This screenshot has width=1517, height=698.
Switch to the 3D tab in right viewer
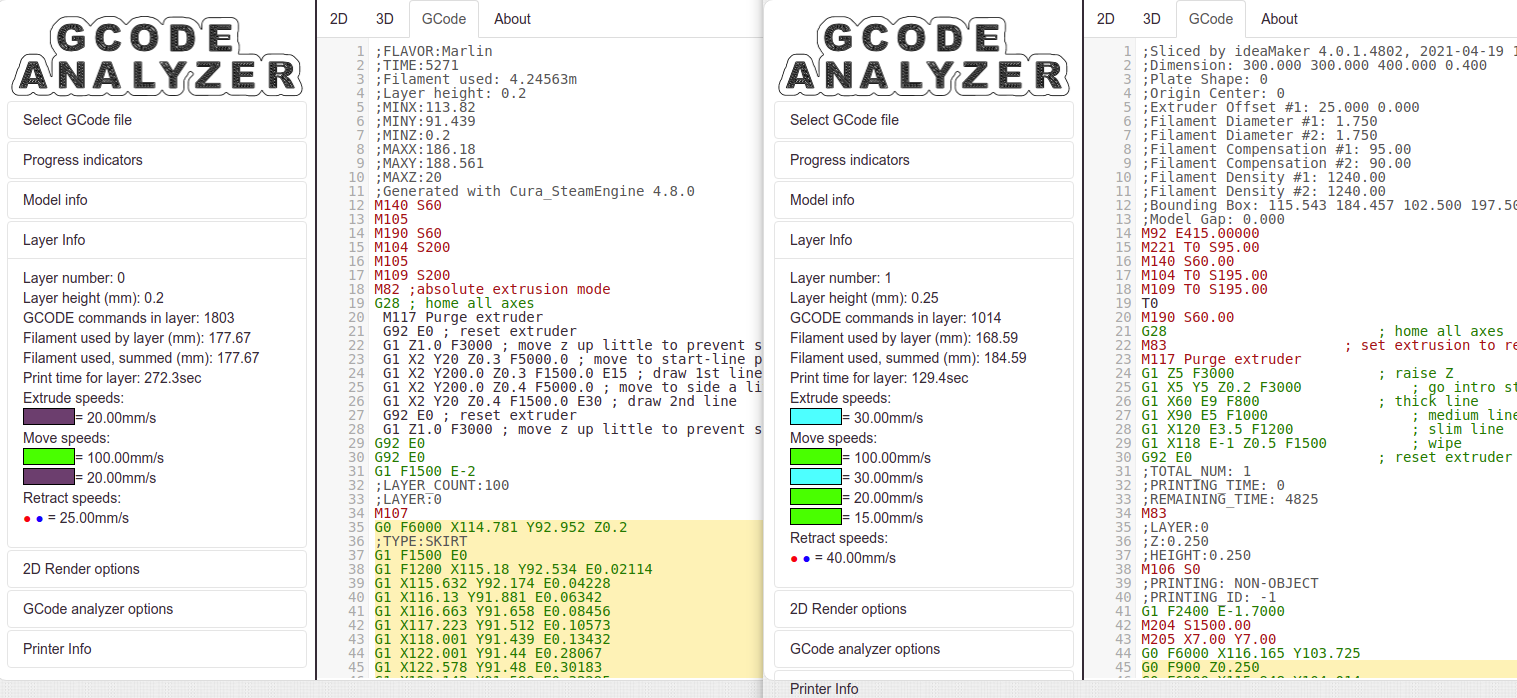1152,19
